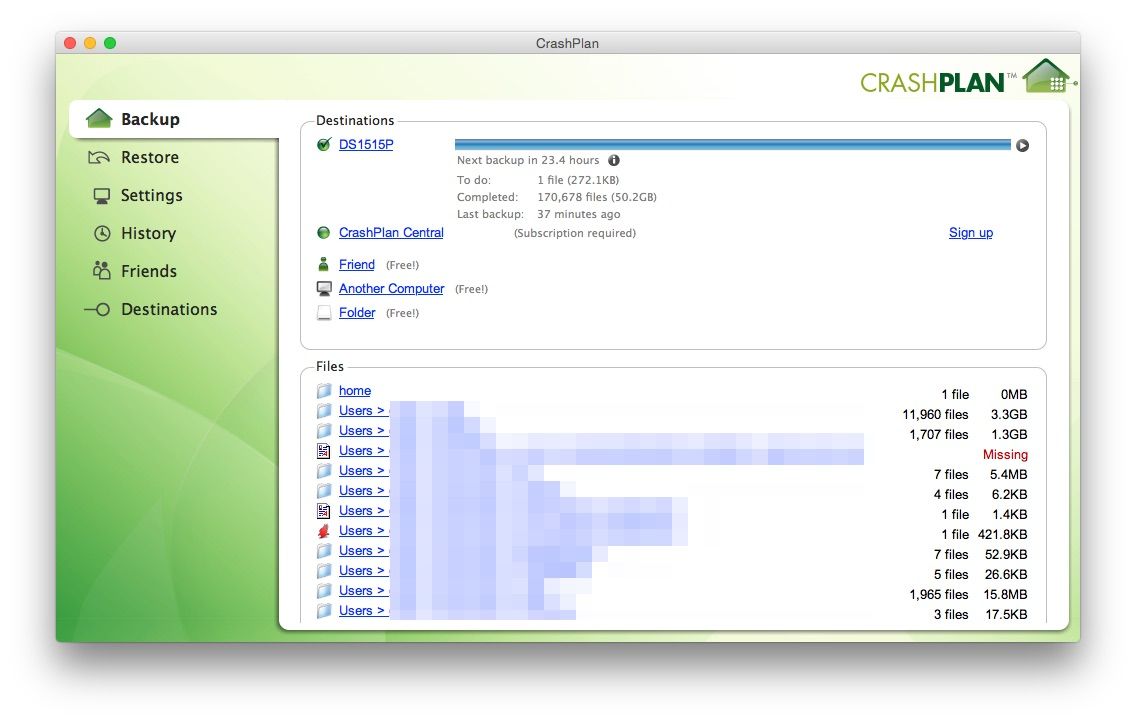This screenshot has height=722, width=1136.
Task: Click the Completed value "170,678 files (50.2GB)"
Action: (597, 197)
